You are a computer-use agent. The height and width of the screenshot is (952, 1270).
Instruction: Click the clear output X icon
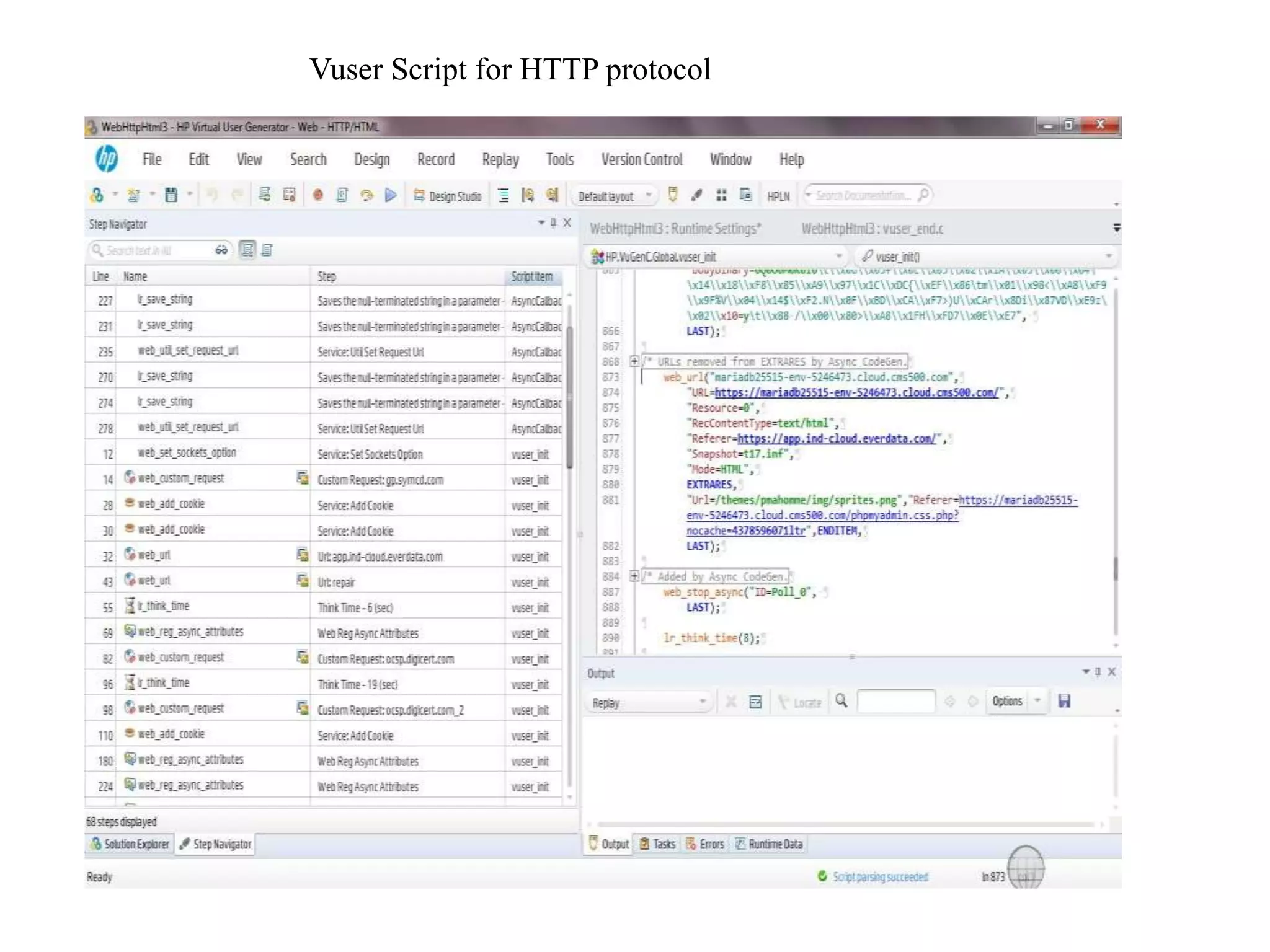pyautogui.click(x=731, y=702)
